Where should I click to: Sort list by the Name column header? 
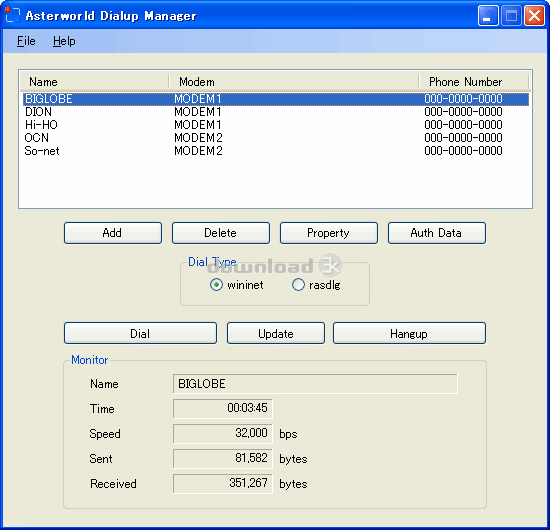coord(95,82)
